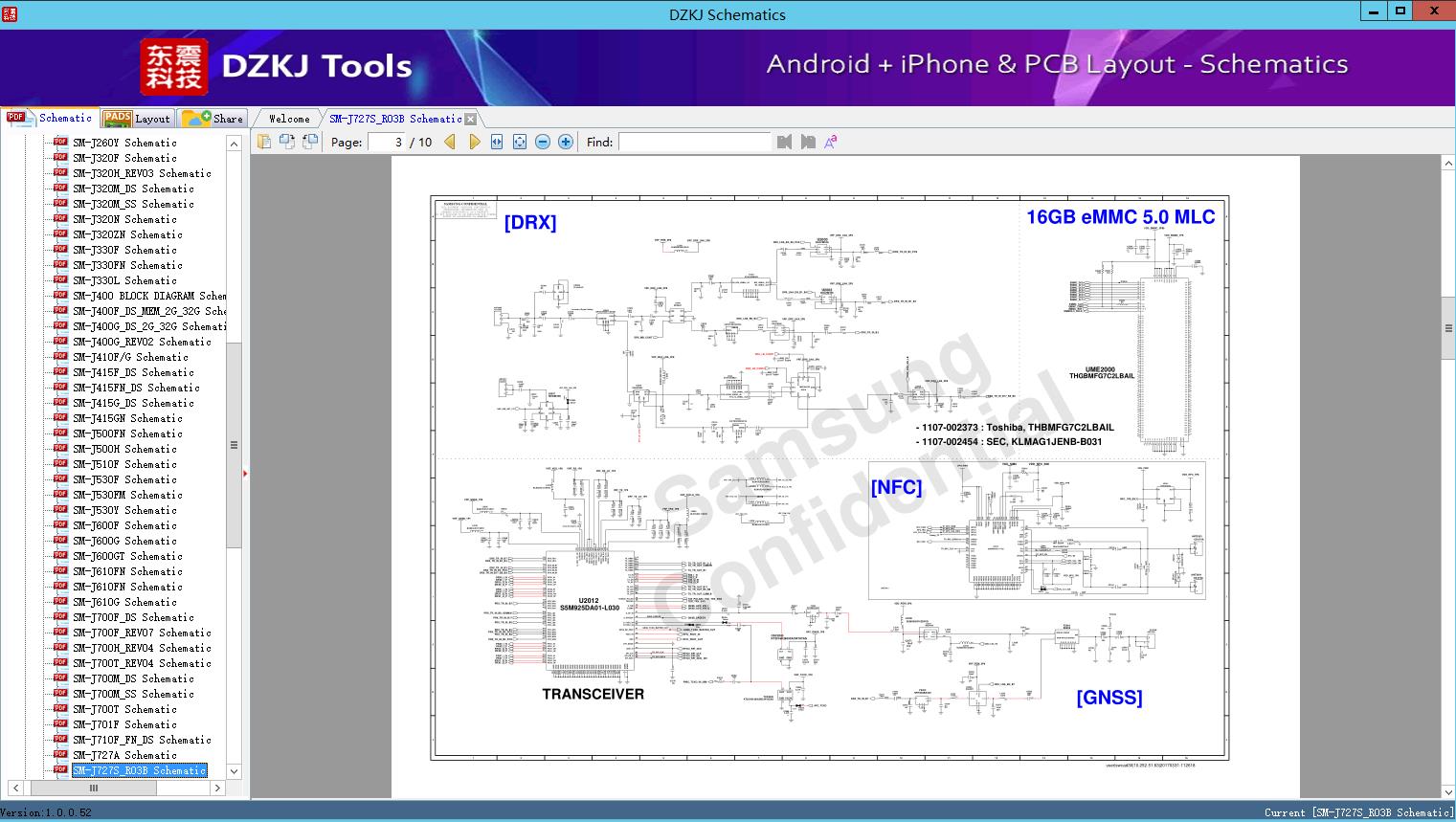Click the PDF icon beside SM-J727A Schematic
Image resolution: width=1456 pixels, height=822 pixels.
(x=60, y=754)
